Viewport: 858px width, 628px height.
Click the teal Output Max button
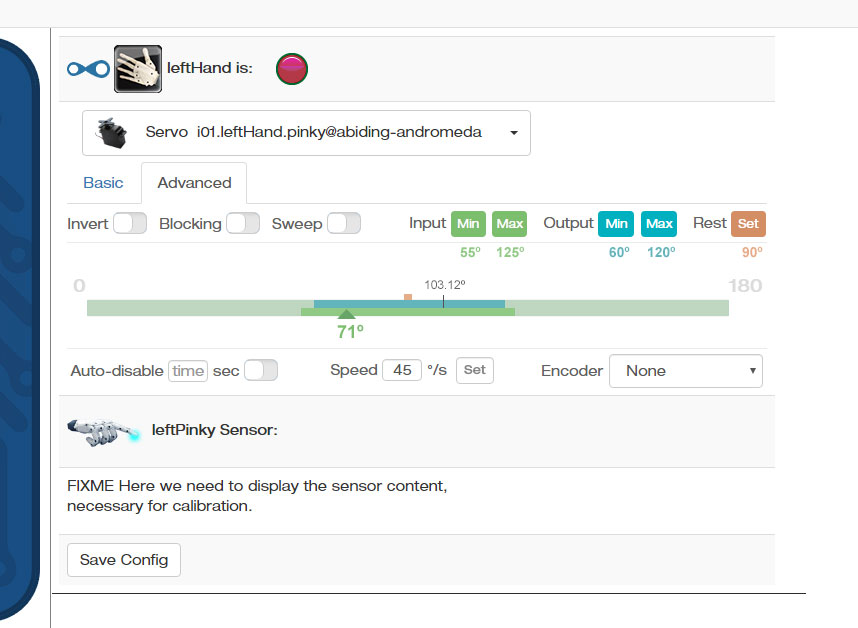pyautogui.click(x=658, y=223)
